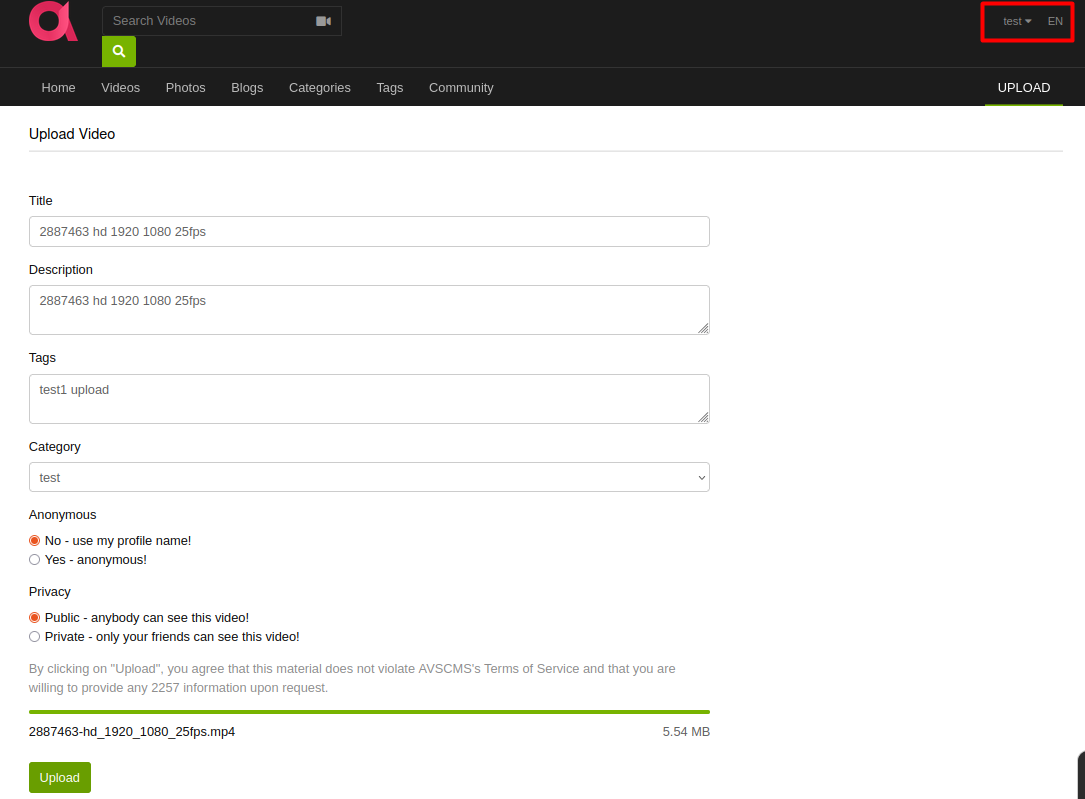Choose 'Yes - anonymous!' option

pyautogui.click(x=34, y=559)
